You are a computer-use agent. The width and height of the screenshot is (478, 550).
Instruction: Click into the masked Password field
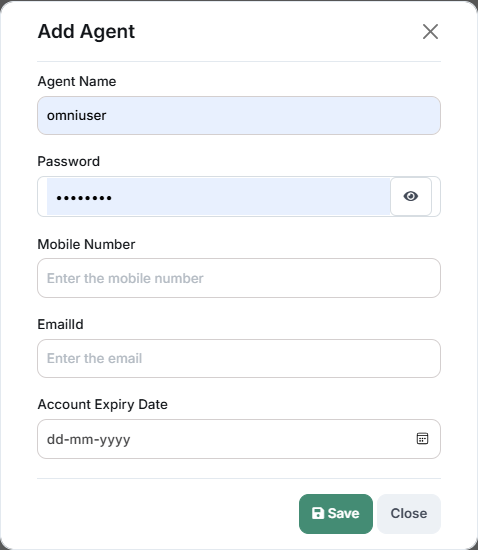click(x=218, y=196)
